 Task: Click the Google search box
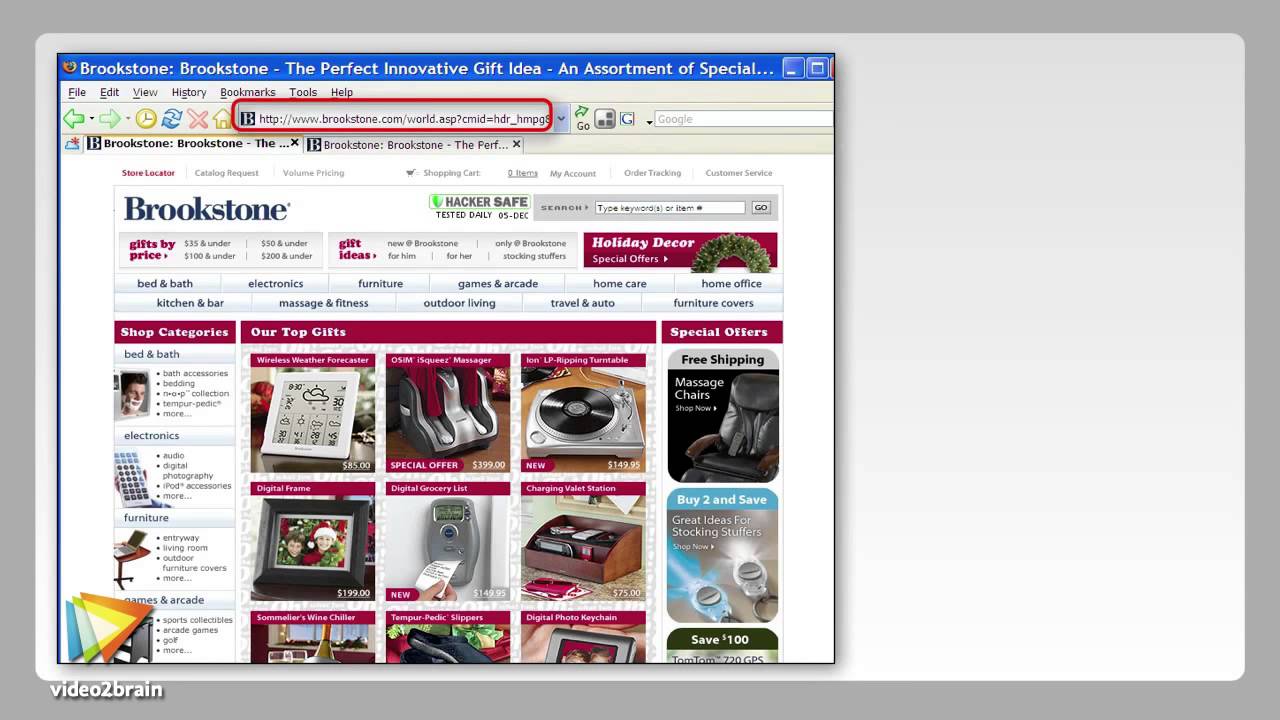743,119
